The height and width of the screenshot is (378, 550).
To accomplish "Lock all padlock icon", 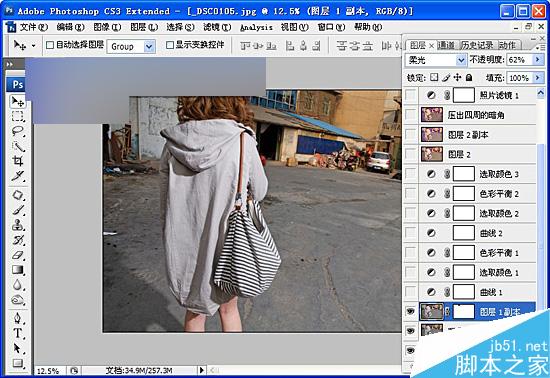I will pos(469,77).
